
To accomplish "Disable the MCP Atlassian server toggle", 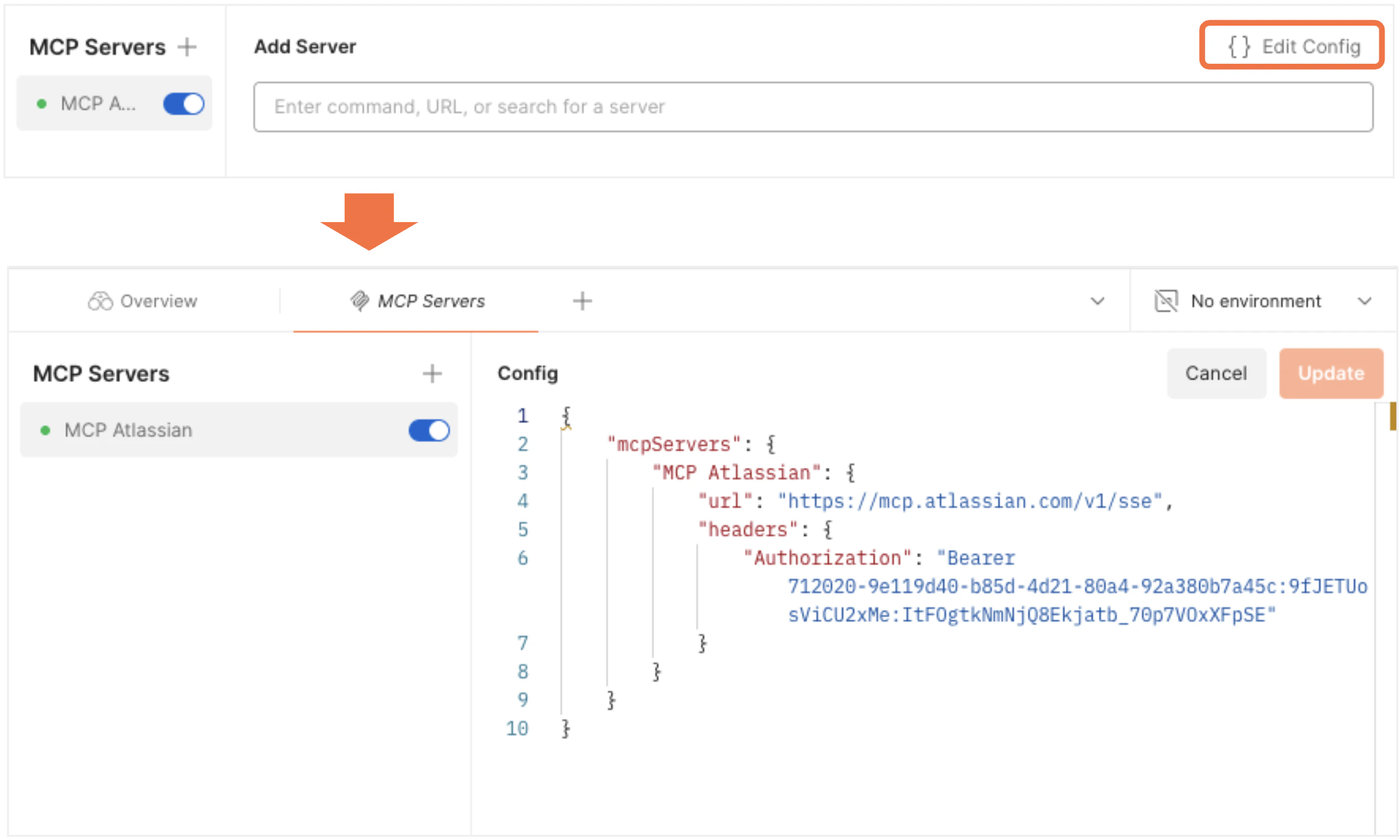I will click(x=429, y=431).
